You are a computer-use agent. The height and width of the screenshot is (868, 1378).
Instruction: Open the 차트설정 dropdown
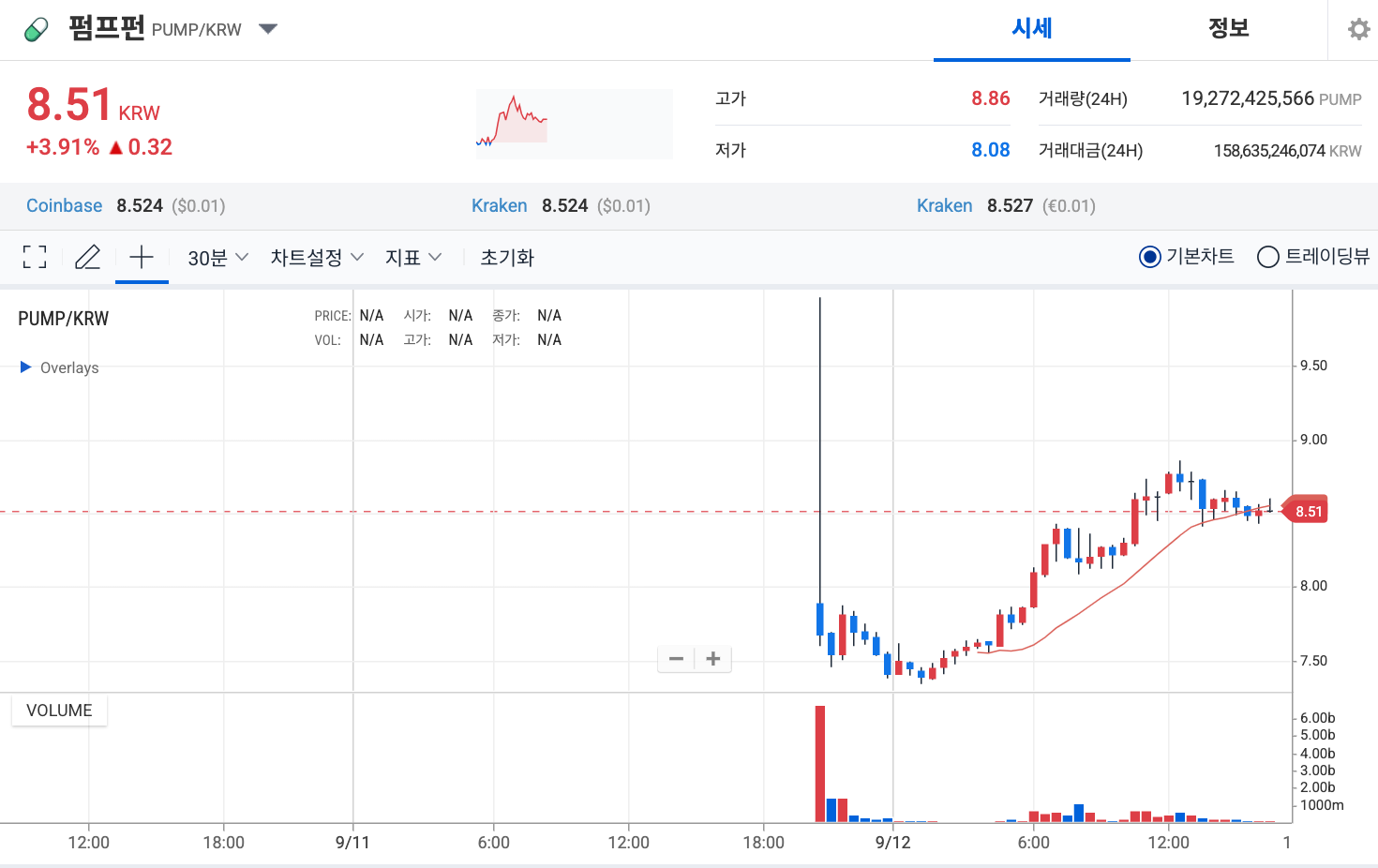(316, 257)
